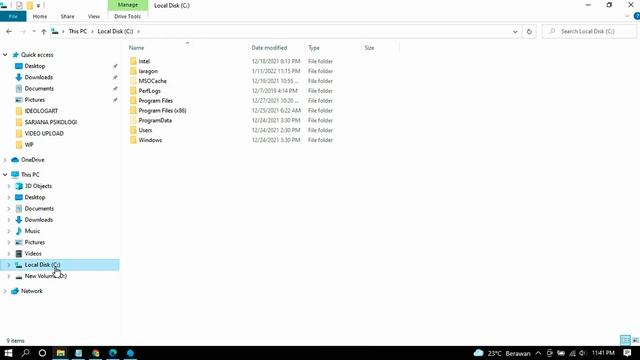
Task: Open Chrome from the taskbar
Action: pyautogui.click(x=96, y=353)
